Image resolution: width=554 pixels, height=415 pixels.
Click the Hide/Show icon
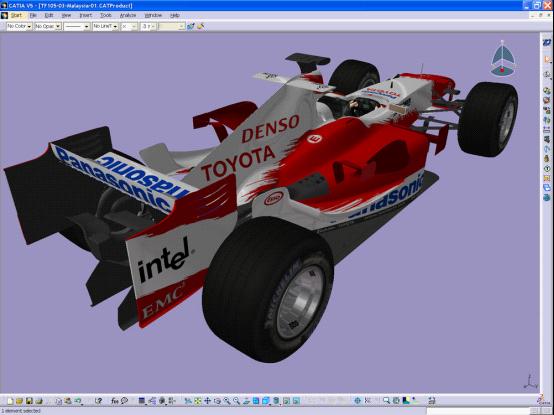click(x=286, y=401)
